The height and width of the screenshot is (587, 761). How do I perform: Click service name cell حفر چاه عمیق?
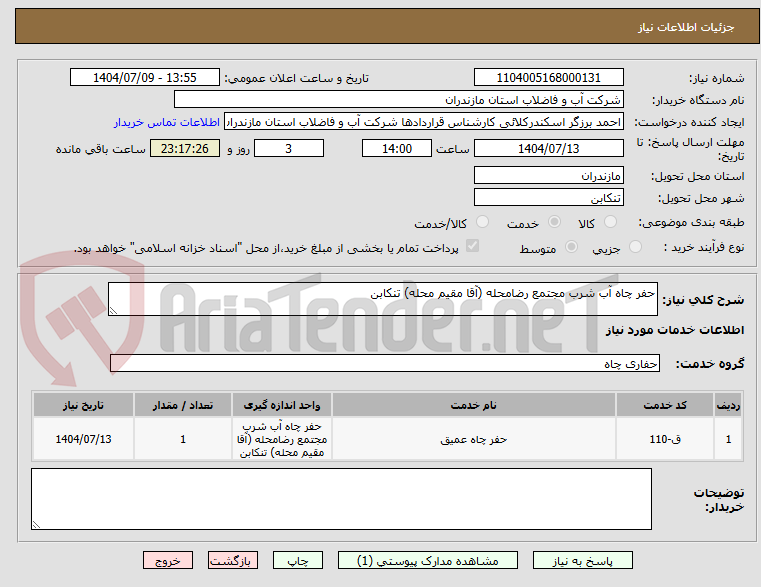pos(474,439)
